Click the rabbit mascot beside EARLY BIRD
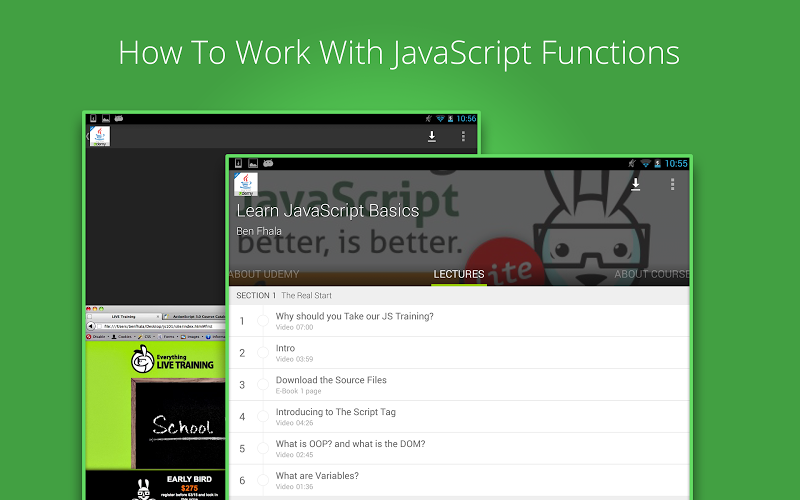 click(x=144, y=489)
